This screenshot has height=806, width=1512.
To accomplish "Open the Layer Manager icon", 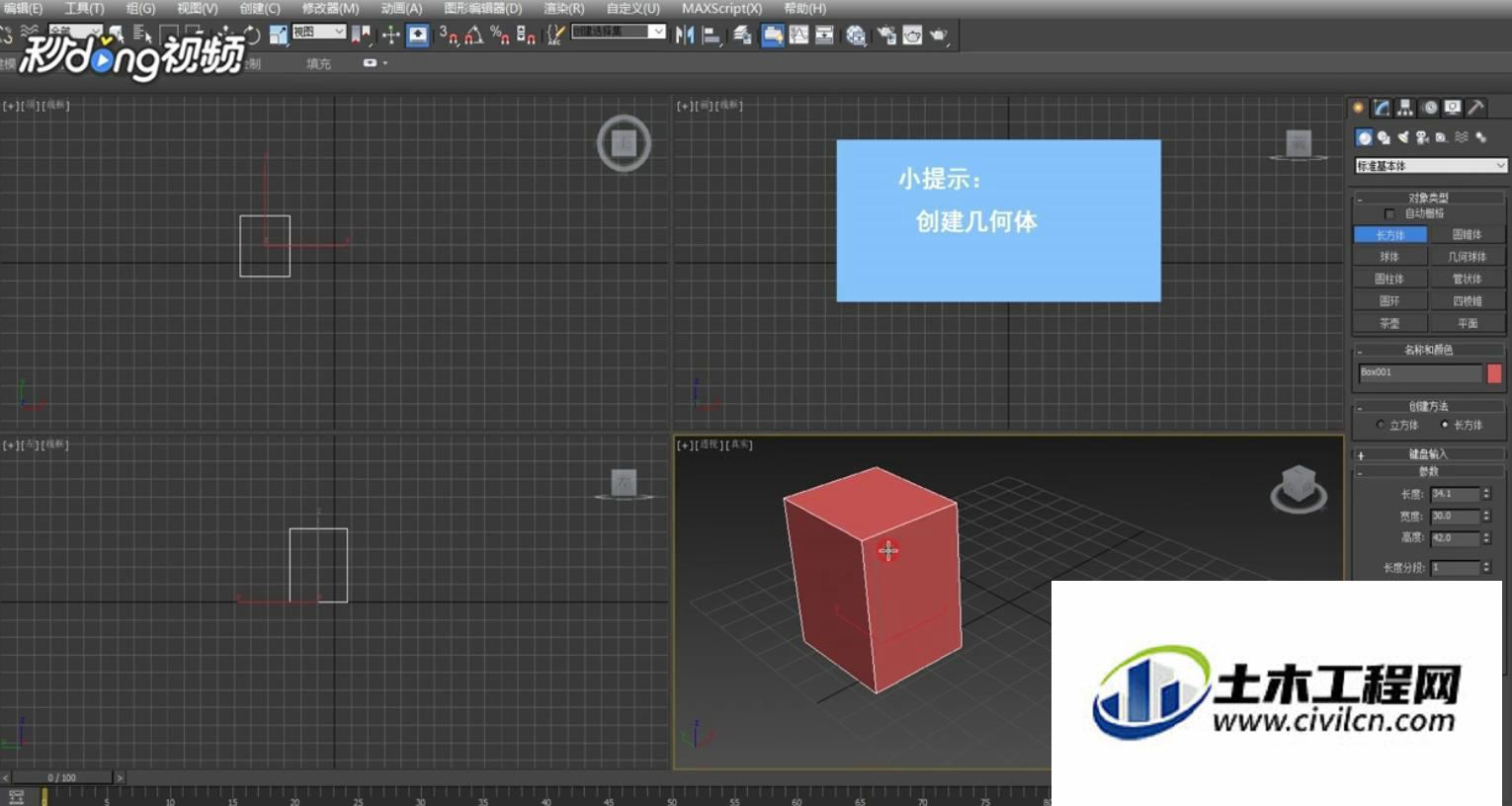I will pyautogui.click(x=741, y=36).
